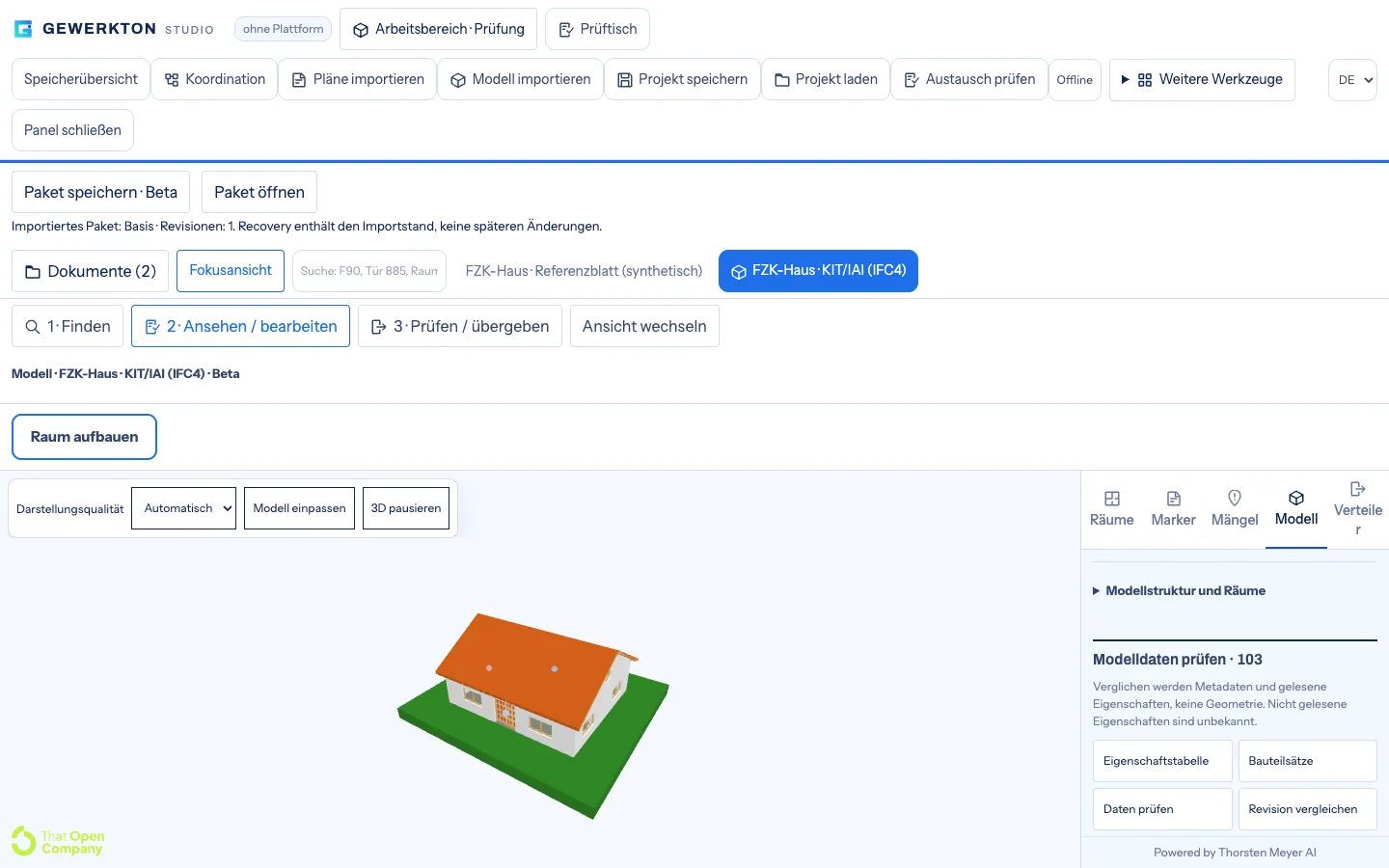Viewport: 1389px width, 868px height.
Task: Open the Speicherübersicht
Action: 81,79
